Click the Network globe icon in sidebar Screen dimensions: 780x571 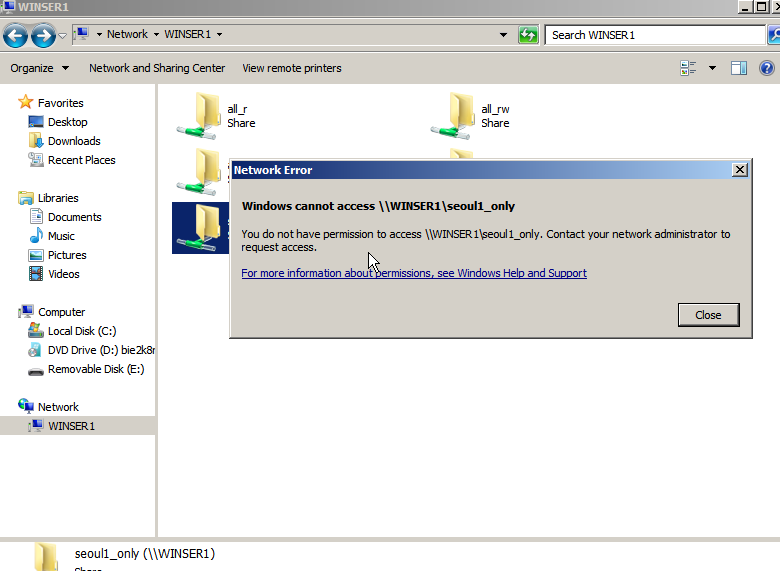(26, 406)
